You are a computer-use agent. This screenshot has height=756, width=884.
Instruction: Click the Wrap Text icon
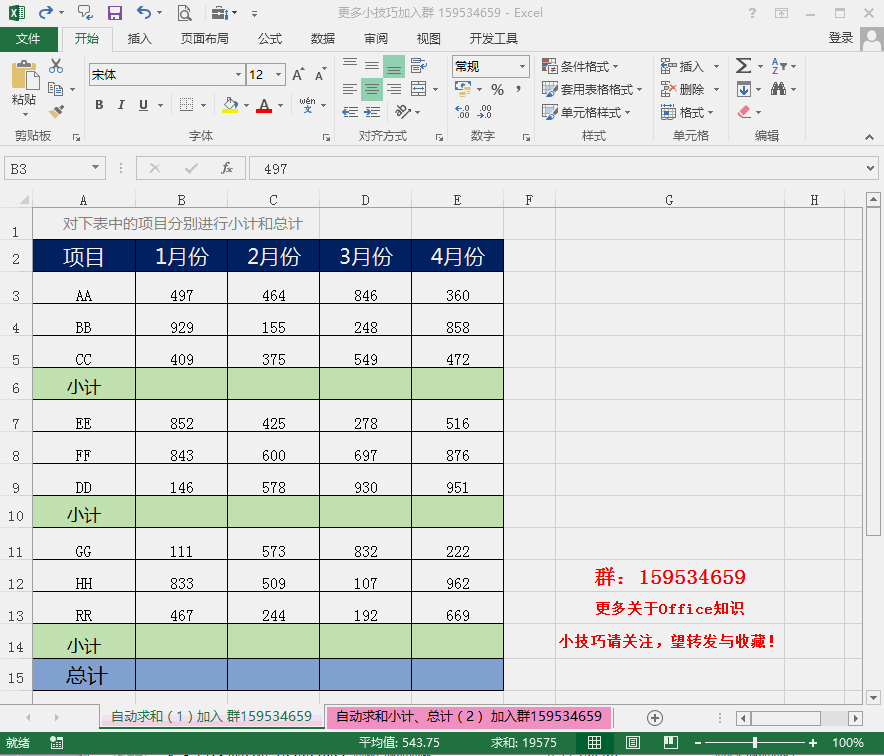[x=418, y=66]
